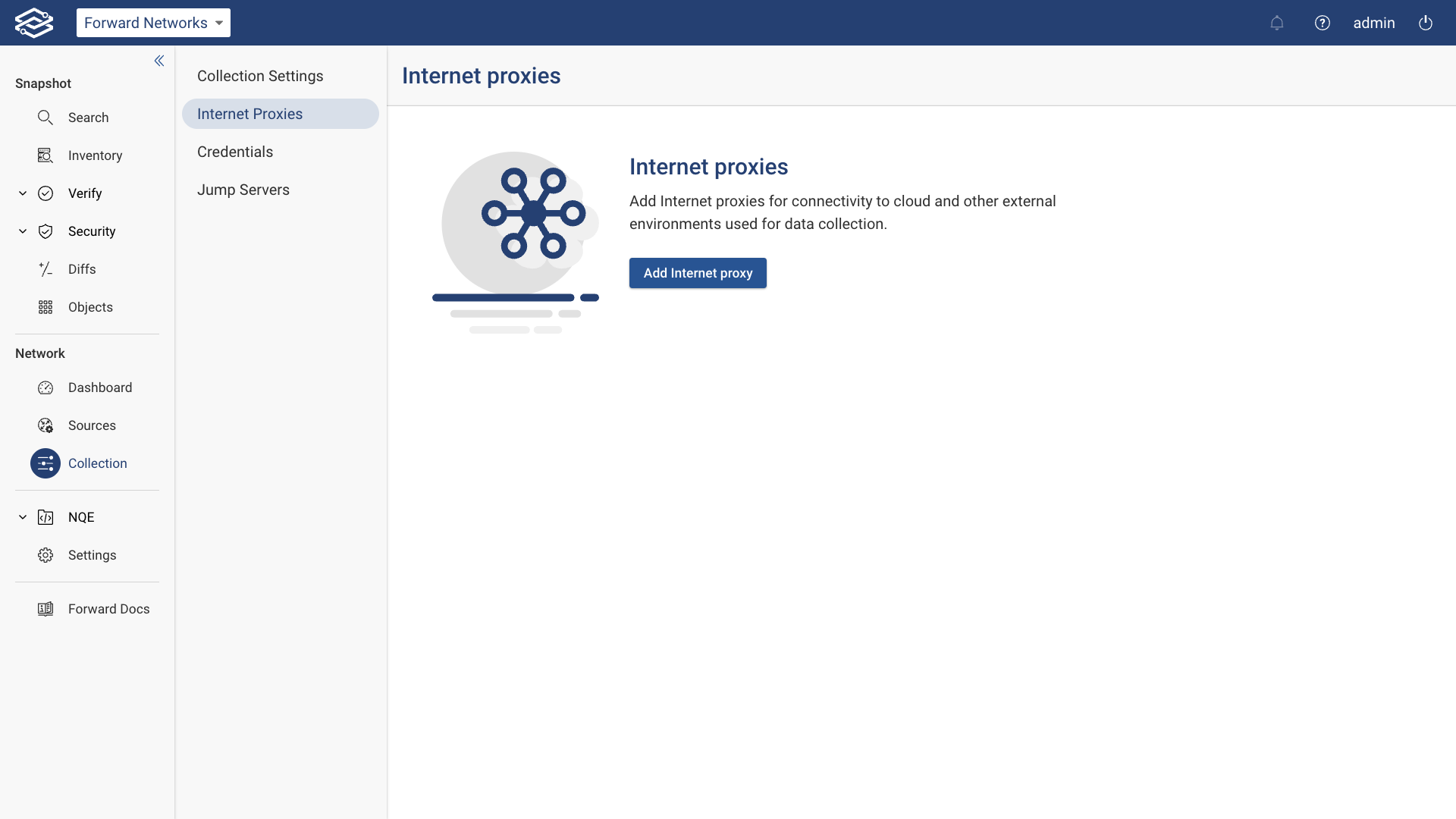Collapse the left sidebar panel
Screen dimensions: 1456x819
tap(159, 61)
